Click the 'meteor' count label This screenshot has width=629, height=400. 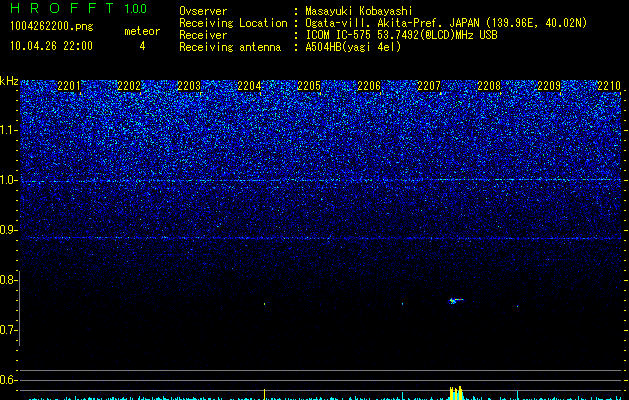142,31
